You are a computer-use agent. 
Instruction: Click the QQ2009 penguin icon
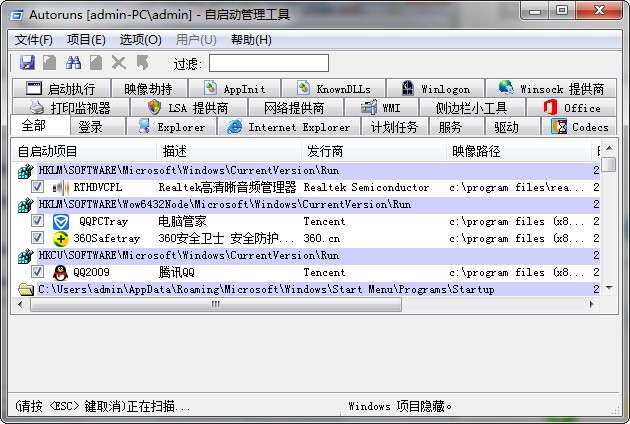[x=61, y=273]
